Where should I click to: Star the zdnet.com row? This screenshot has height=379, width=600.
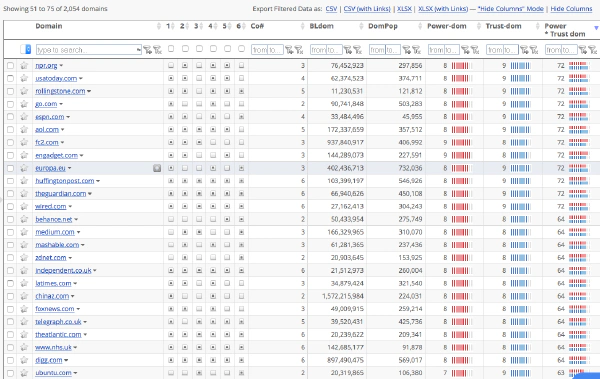pos(24,258)
